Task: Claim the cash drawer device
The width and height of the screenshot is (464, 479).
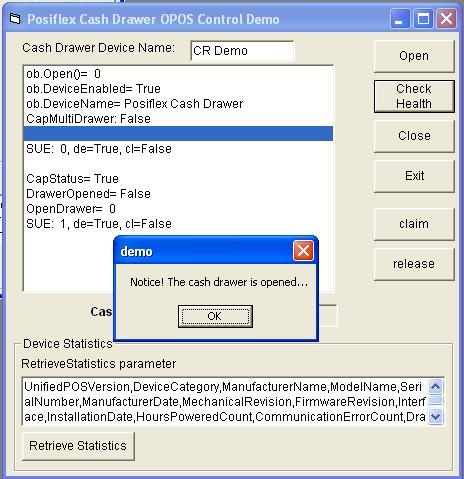Action: [414, 224]
